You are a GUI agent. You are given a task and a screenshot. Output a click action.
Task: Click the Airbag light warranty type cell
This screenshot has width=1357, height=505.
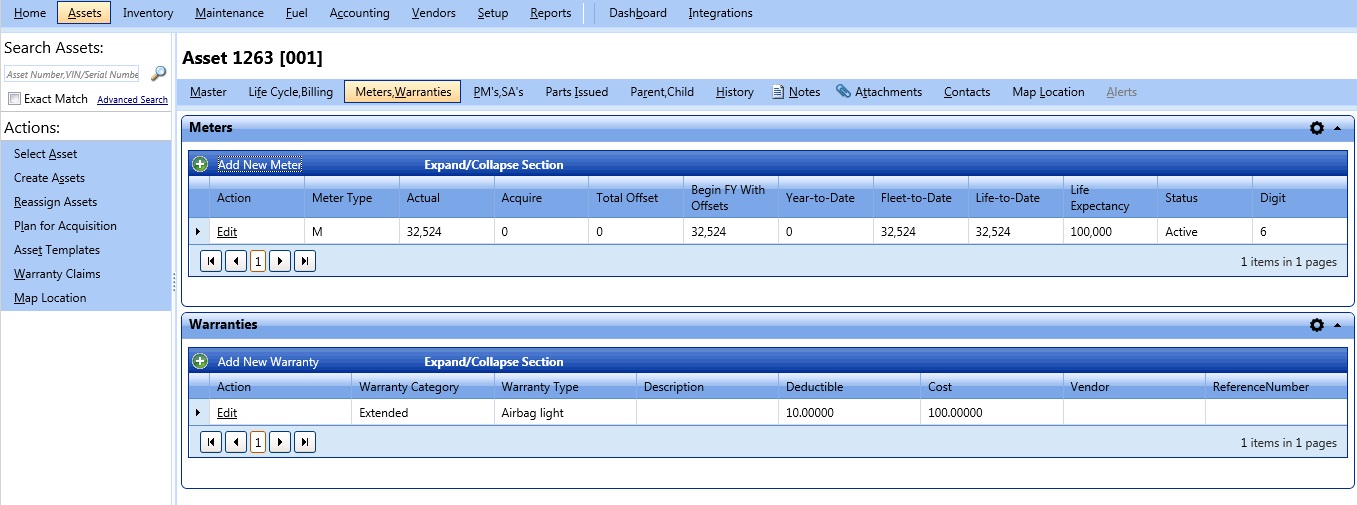coord(564,413)
